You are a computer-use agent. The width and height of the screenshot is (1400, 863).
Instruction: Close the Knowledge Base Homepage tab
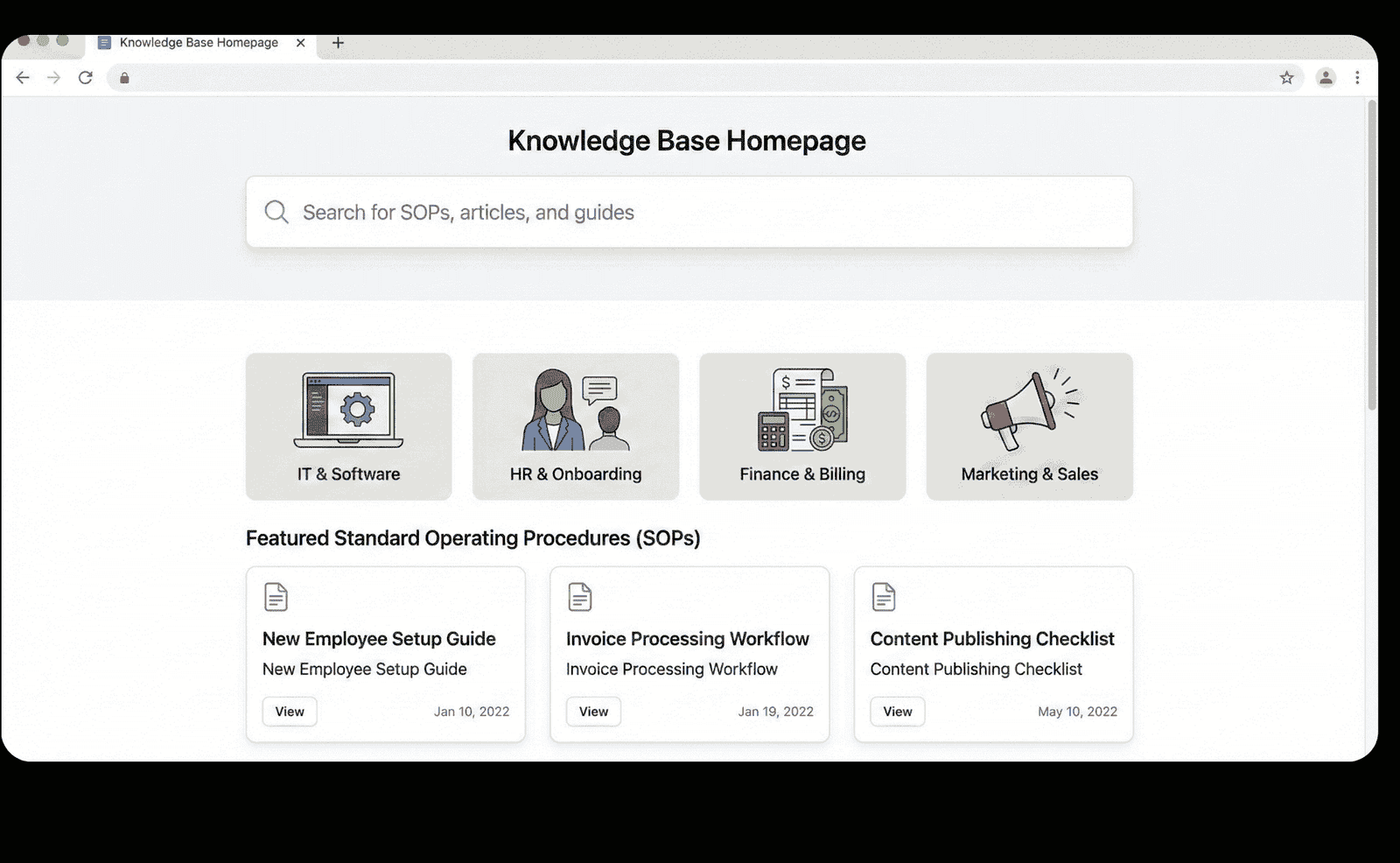300,42
